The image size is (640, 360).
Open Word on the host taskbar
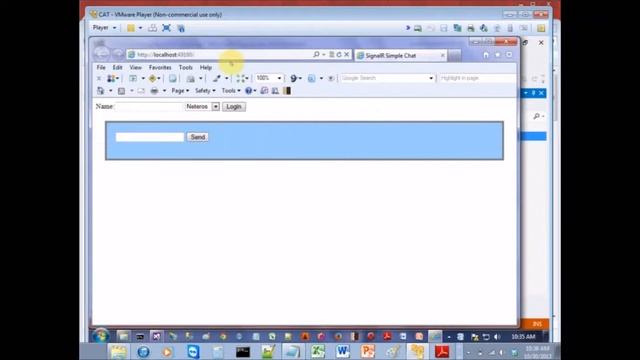pyautogui.click(x=342, y=351)
